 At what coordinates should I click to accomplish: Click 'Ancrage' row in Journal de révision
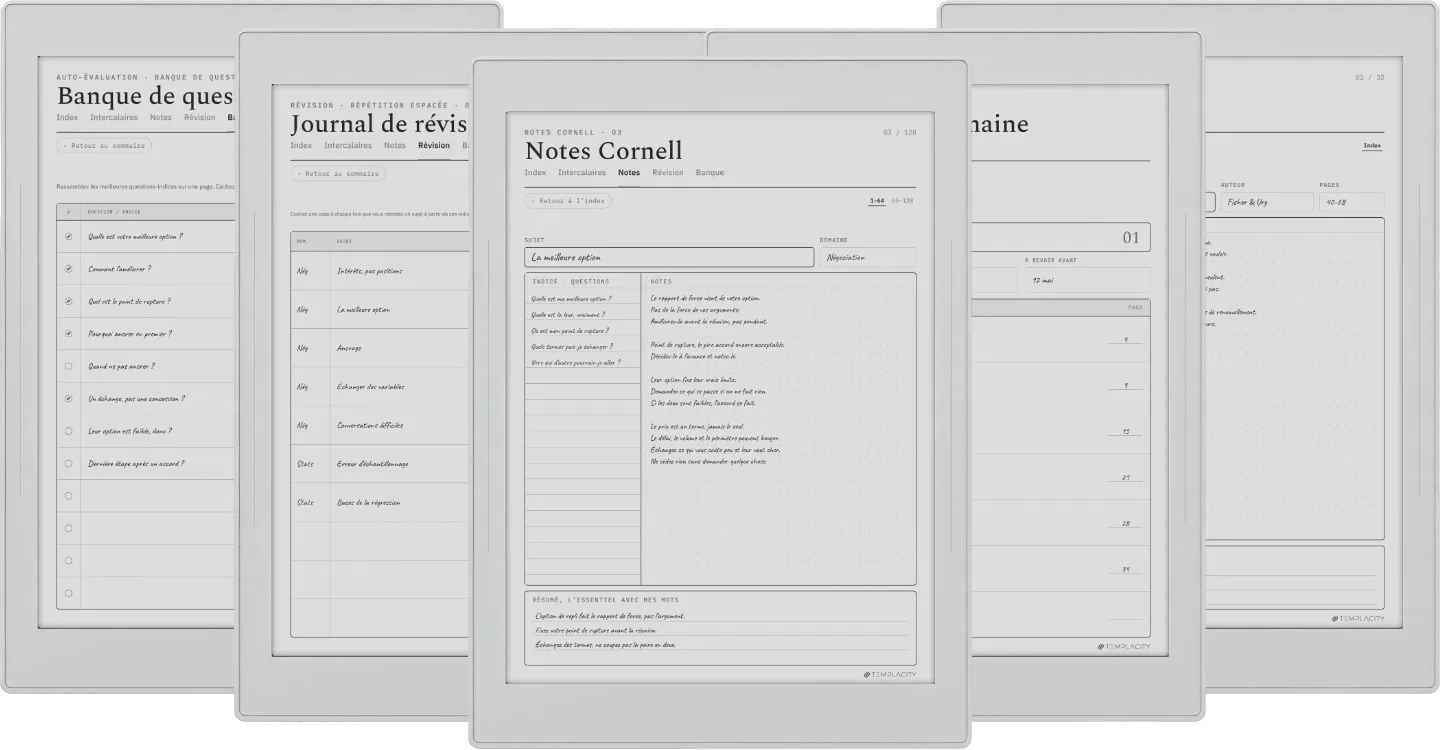click(x=380, y=348)
